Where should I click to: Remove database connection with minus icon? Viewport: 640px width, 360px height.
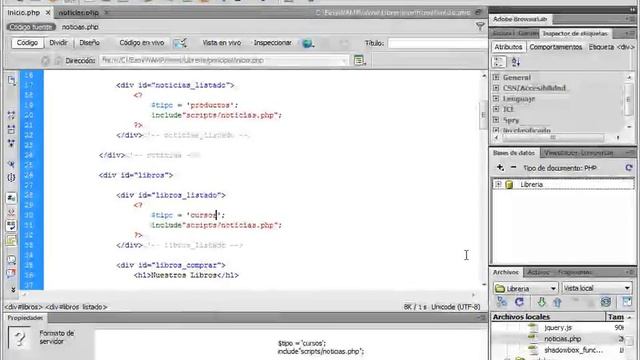pyautogui.click(x=513, y=167)
